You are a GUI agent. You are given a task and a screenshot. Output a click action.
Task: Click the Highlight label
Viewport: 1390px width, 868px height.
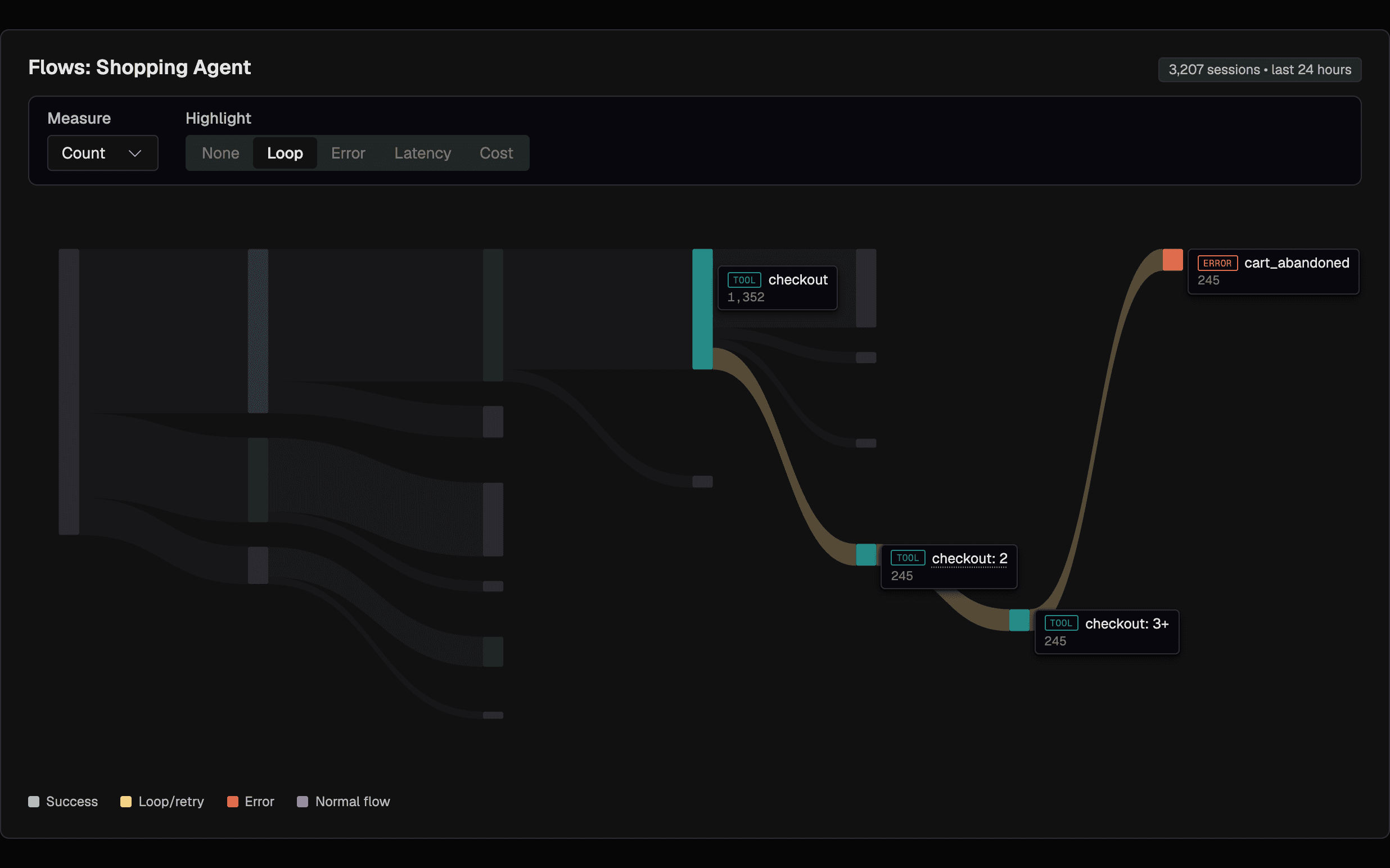coord(218,118)
